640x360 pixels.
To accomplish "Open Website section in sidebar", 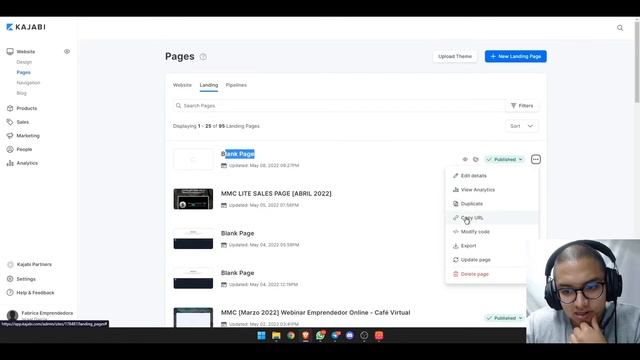I will point(25,51).
